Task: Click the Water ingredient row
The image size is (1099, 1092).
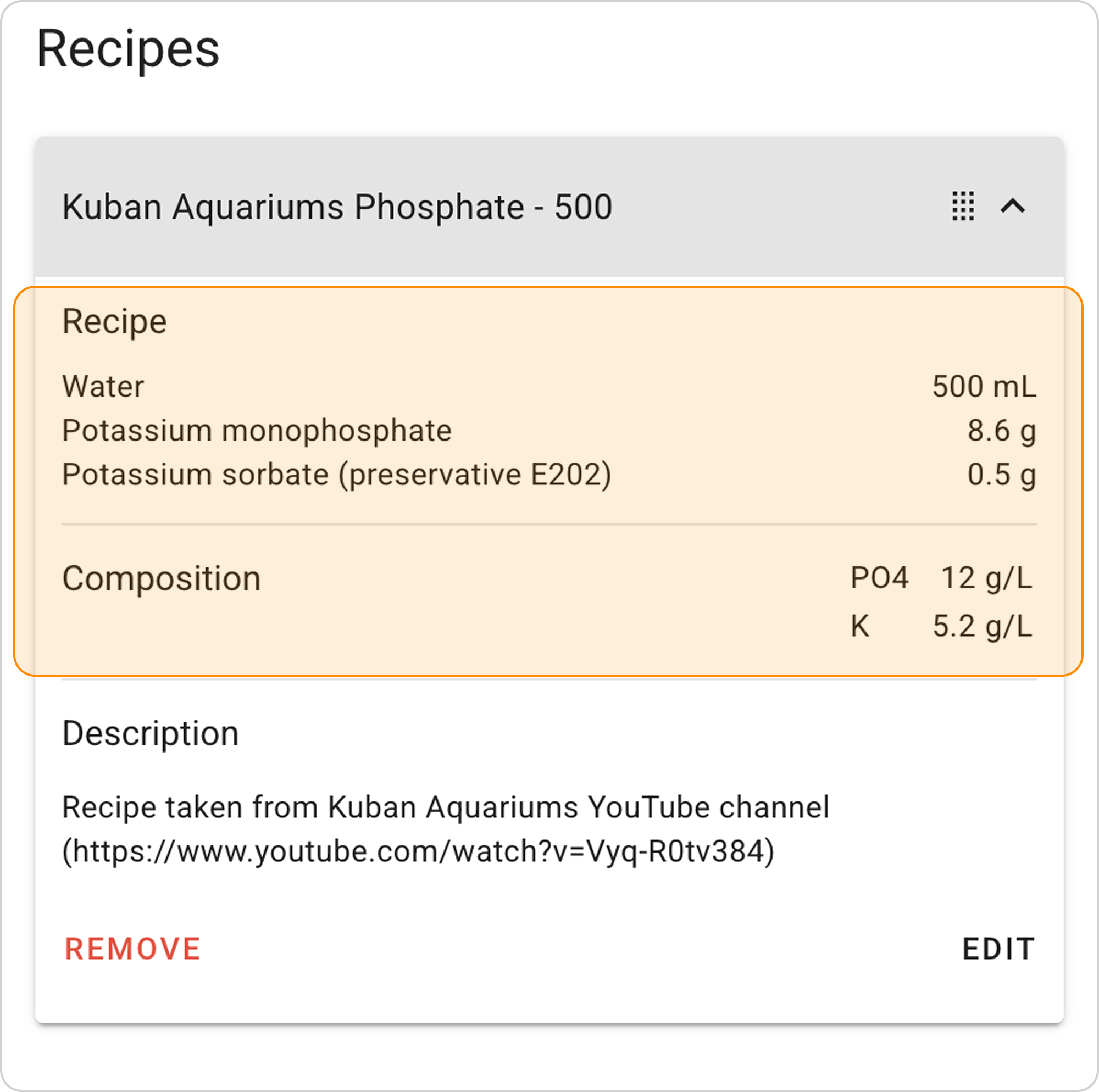Action: point(103,387)
